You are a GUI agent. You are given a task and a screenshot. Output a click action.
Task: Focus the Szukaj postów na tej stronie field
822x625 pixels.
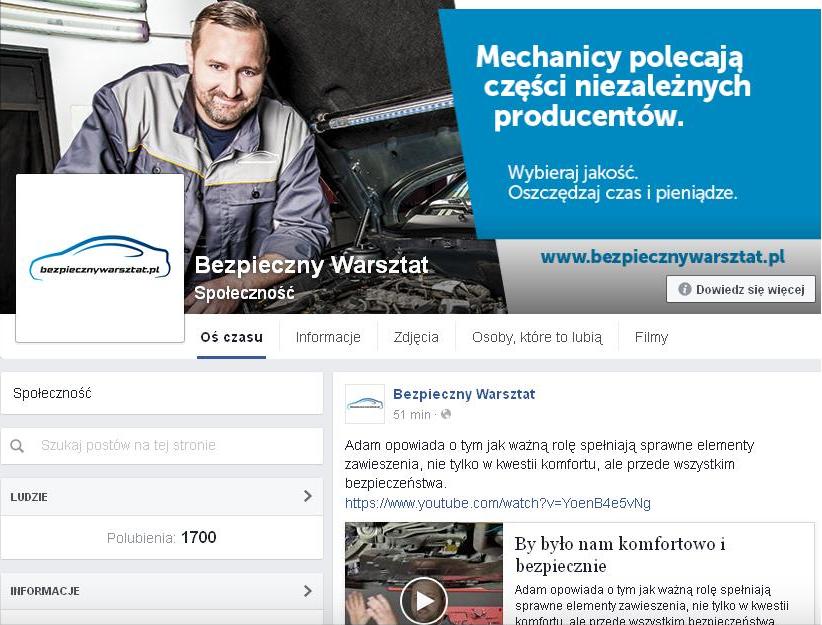pos(162,446)
